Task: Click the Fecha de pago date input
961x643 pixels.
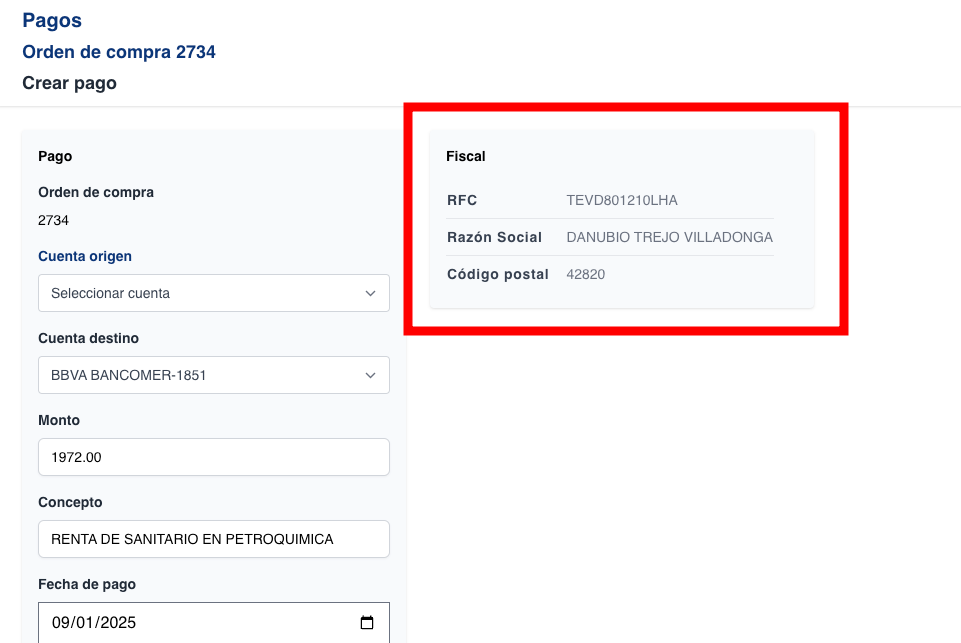Action: pyautogui.click(x=200, y=622)
